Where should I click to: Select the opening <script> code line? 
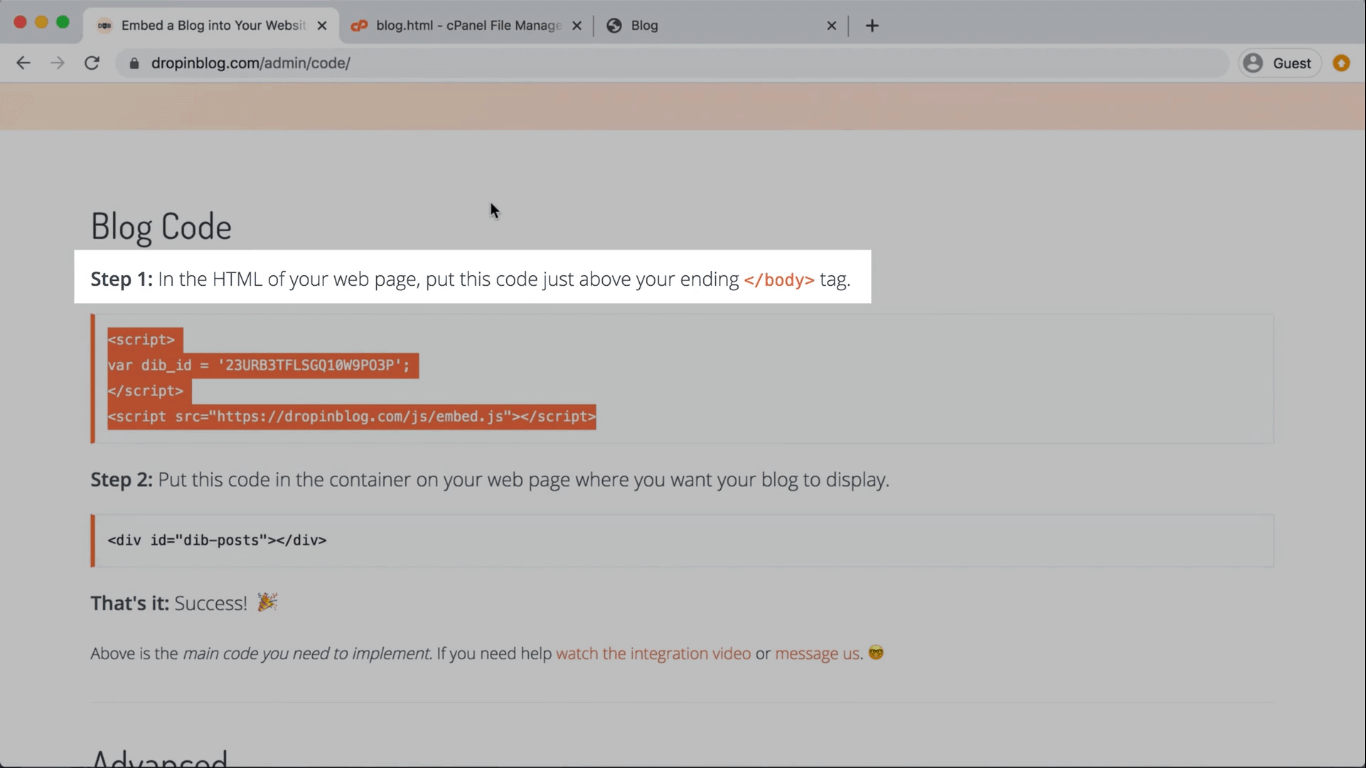pos(141,340)
